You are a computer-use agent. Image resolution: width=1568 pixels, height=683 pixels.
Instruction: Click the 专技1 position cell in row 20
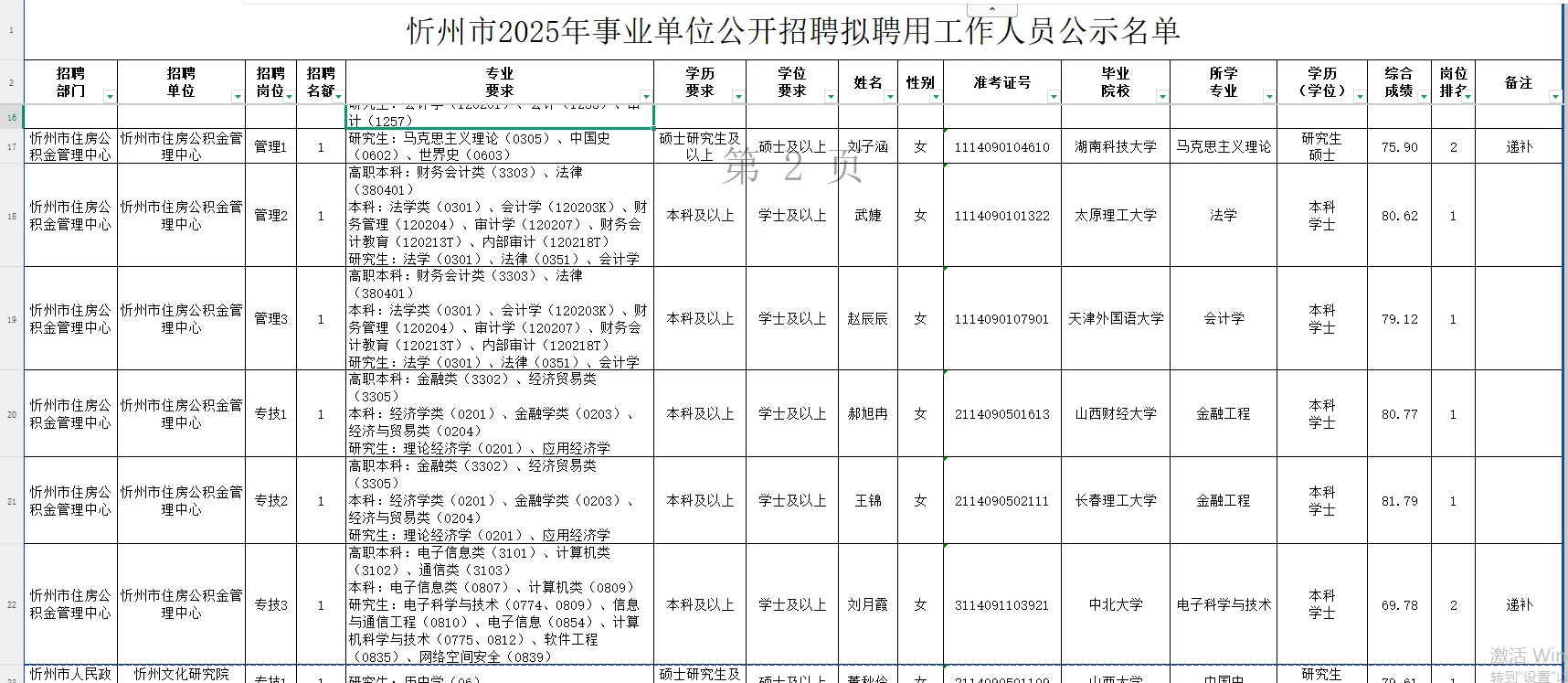(x=270, y=414)
